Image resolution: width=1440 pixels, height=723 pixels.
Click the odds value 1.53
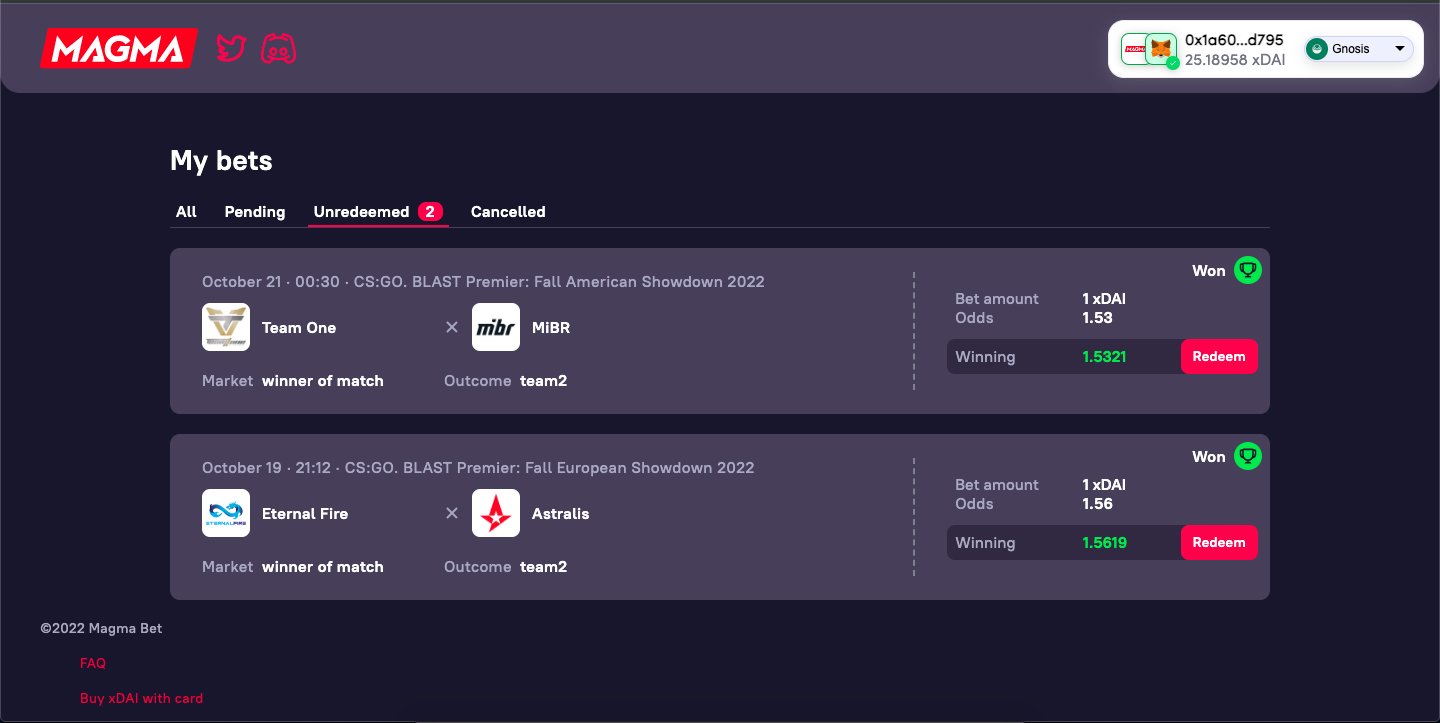1097,318
